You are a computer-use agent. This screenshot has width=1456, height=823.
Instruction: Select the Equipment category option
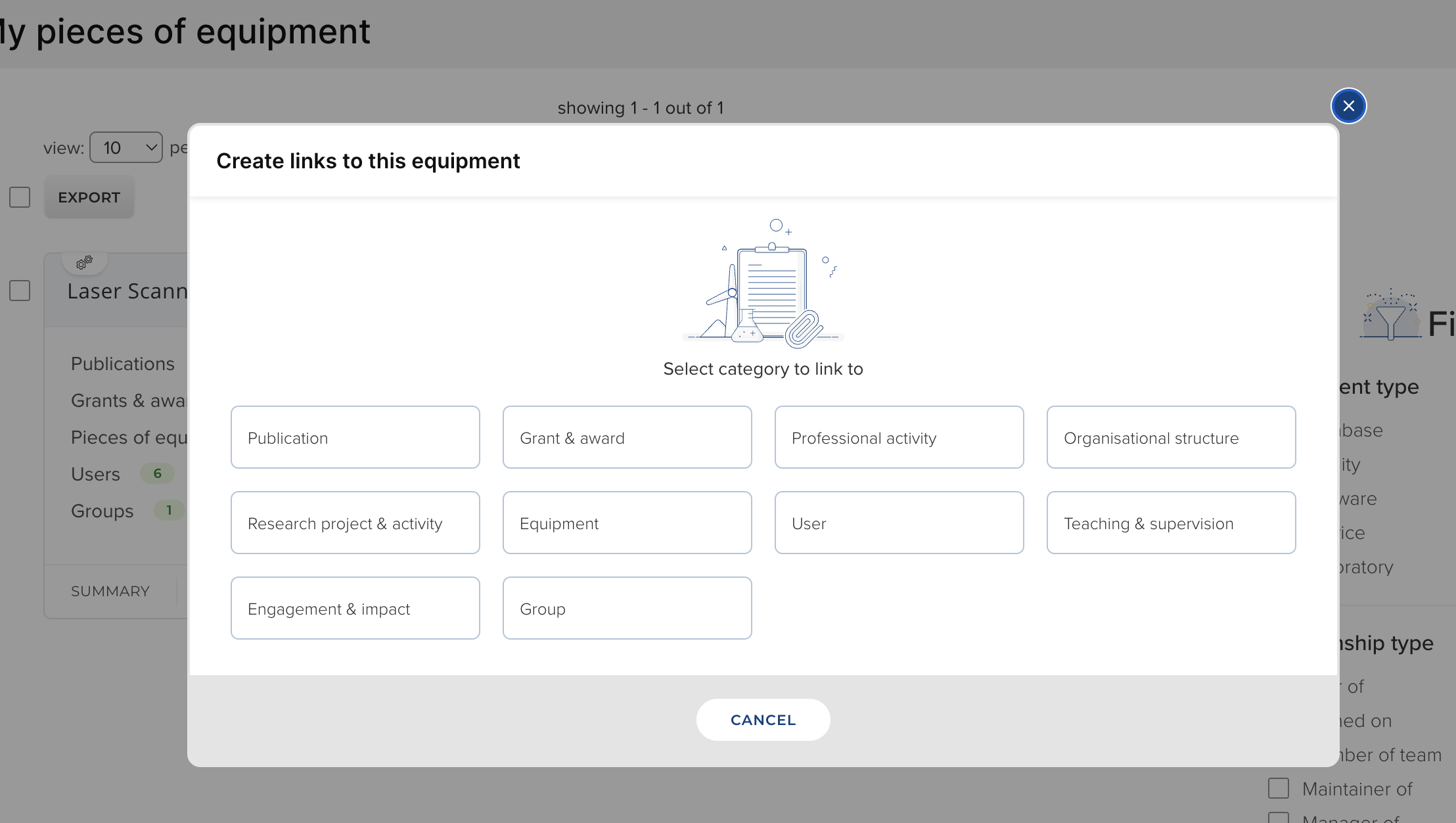point(627,523)
